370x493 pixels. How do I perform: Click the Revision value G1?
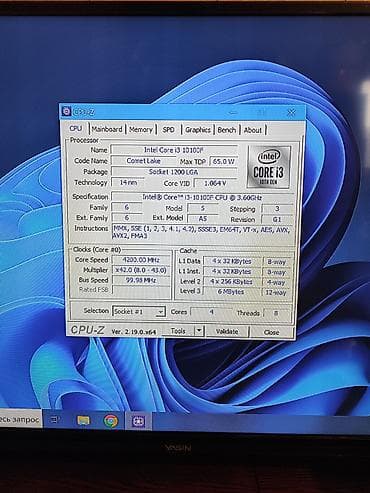click(277, 219)
